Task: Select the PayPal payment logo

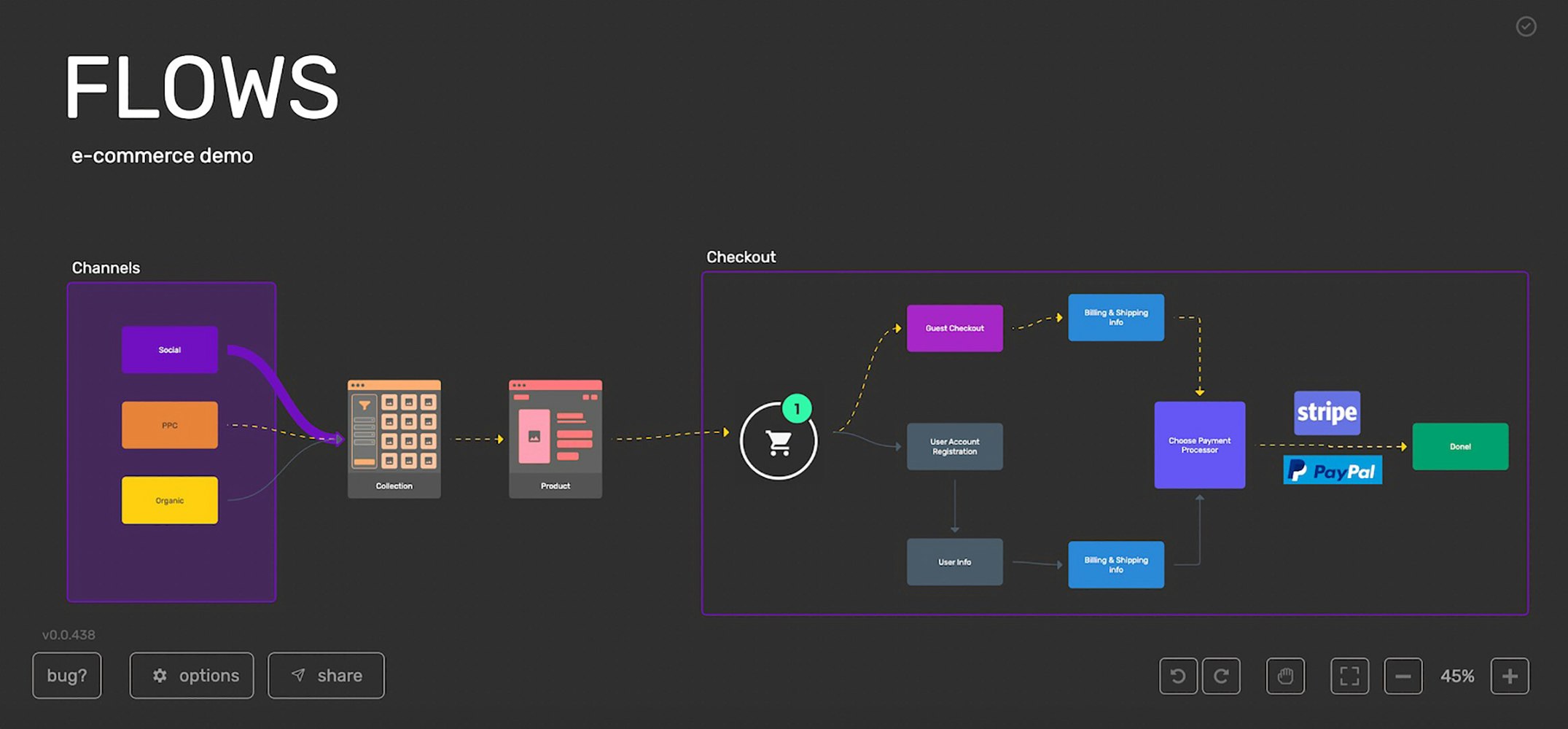Action: (x=1333, y=470)
